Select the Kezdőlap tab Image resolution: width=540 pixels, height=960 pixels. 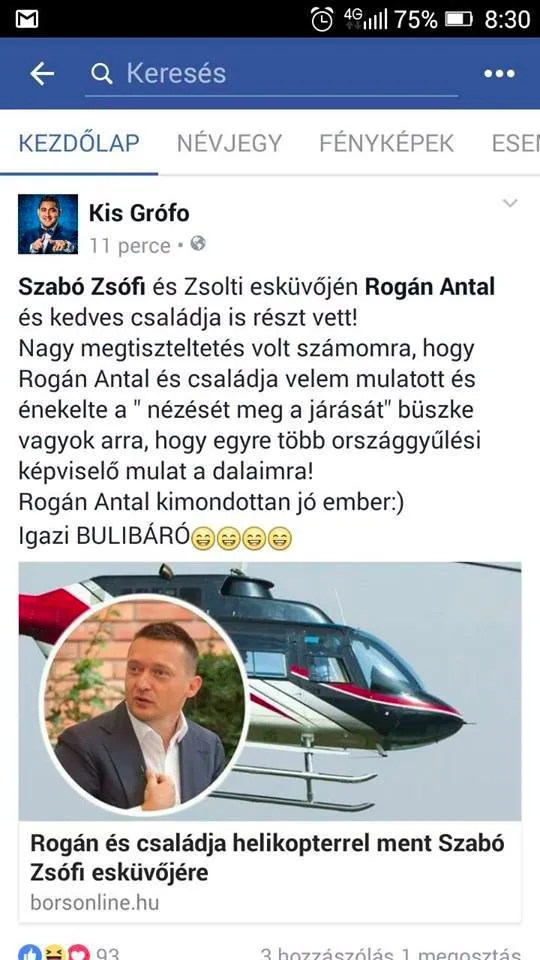tap(79, 143)
